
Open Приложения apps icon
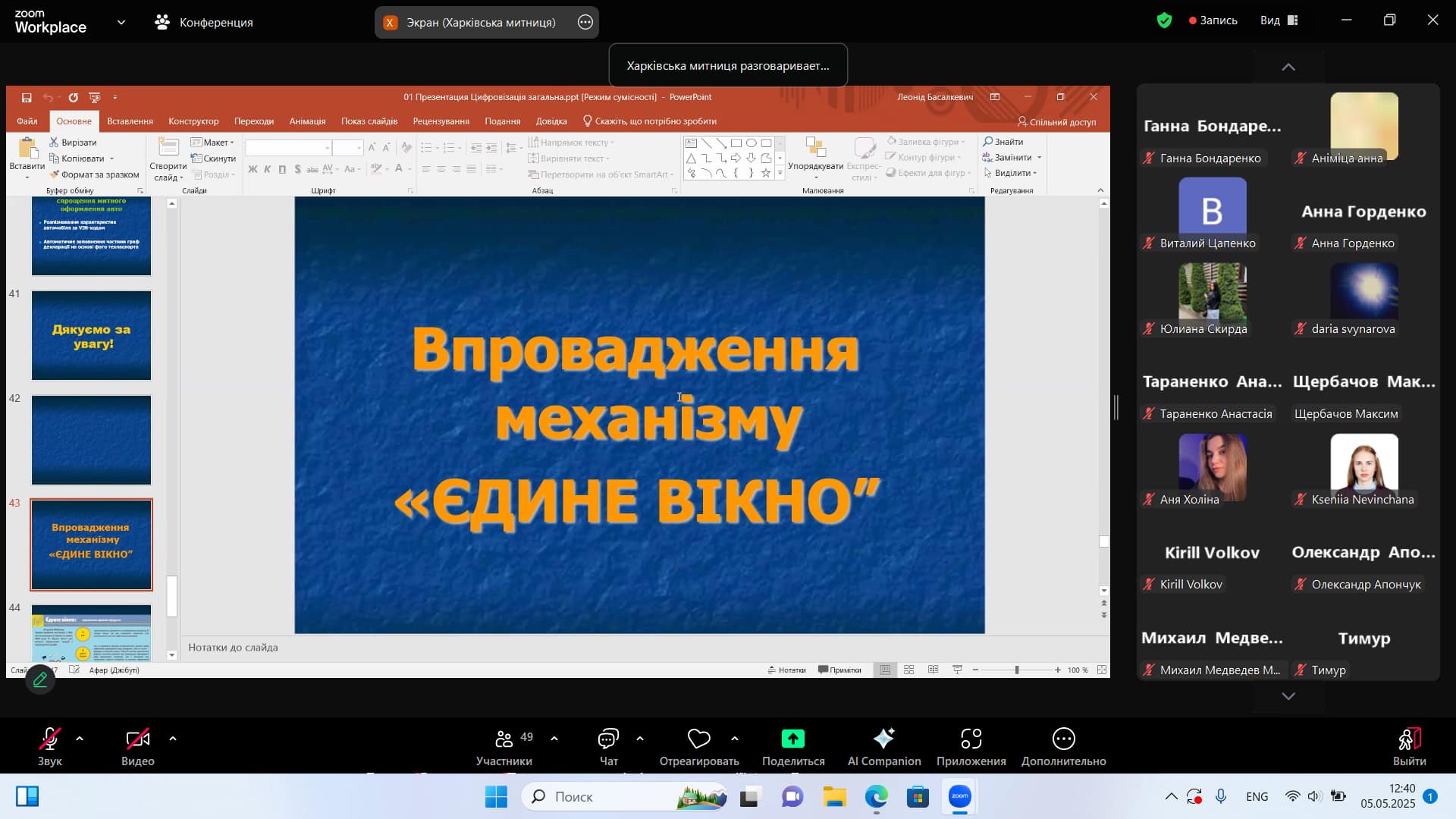pos(971,739)
